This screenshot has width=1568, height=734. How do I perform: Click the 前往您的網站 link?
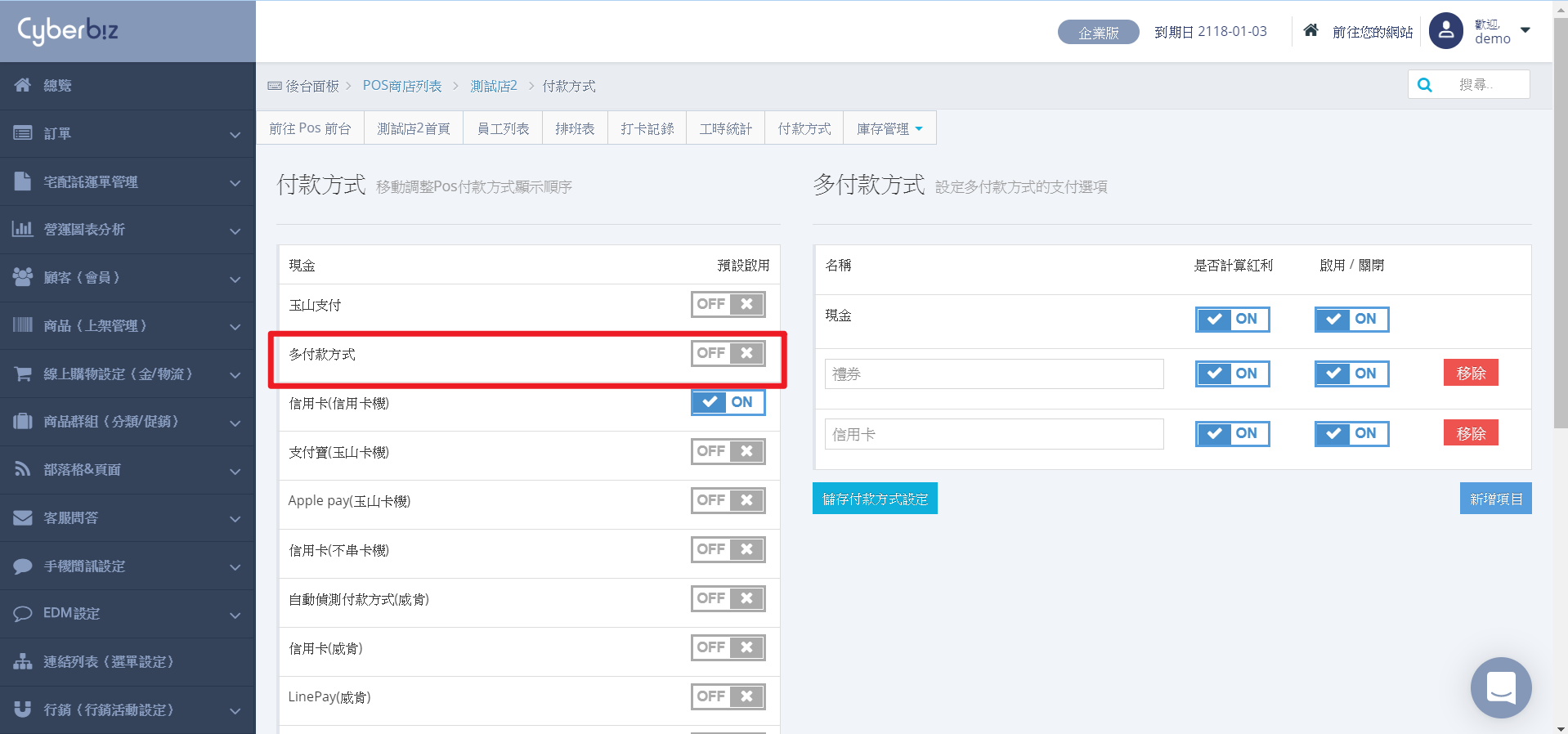1373,32
